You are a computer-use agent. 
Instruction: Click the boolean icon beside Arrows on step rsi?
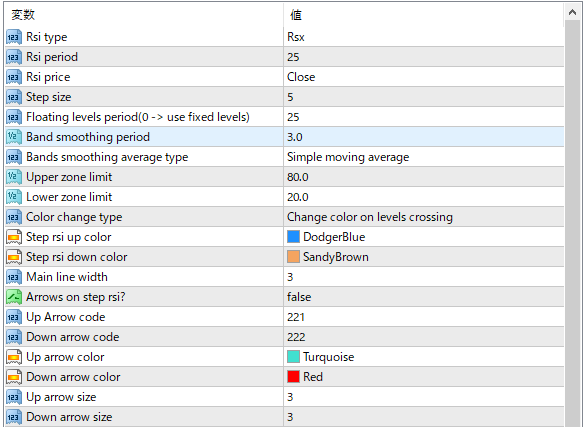(14, 297)
